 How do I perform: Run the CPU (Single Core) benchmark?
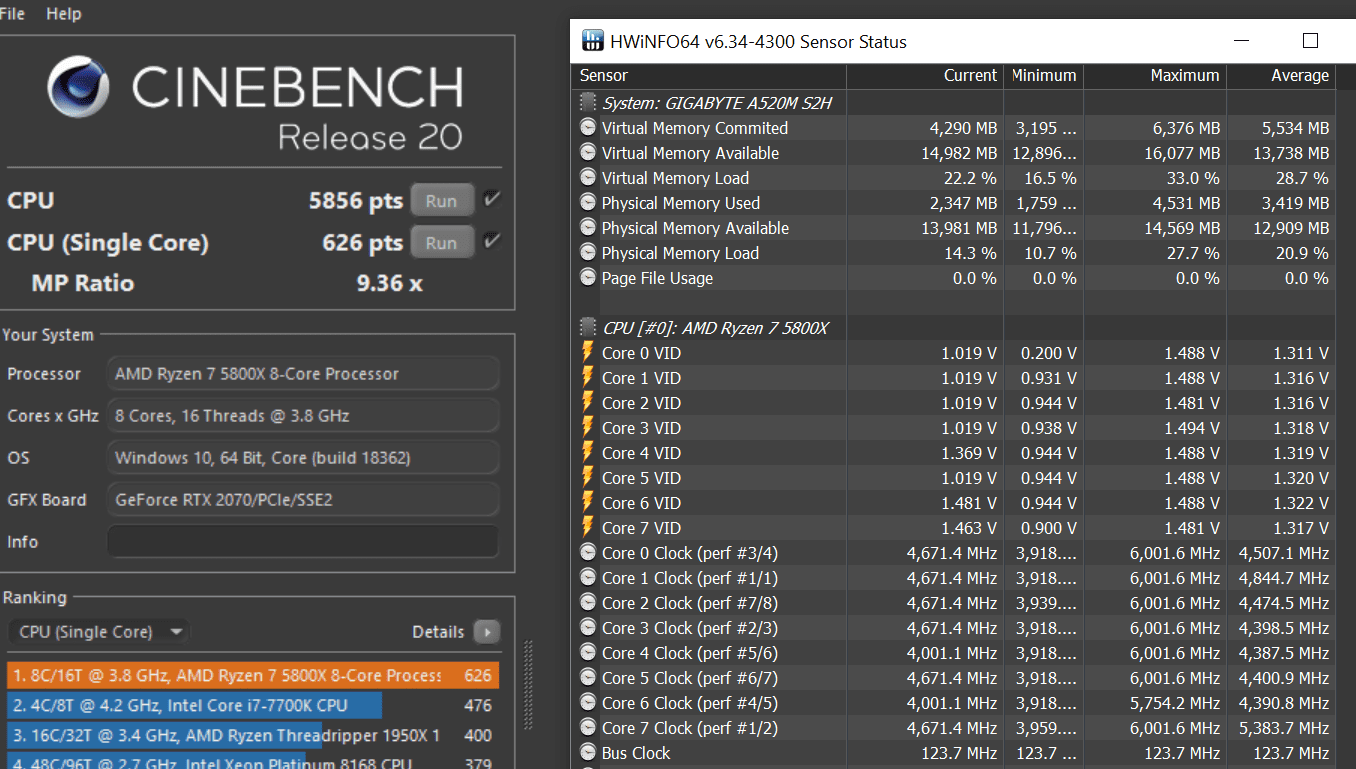pyautogui.click(x=441, y=243)
